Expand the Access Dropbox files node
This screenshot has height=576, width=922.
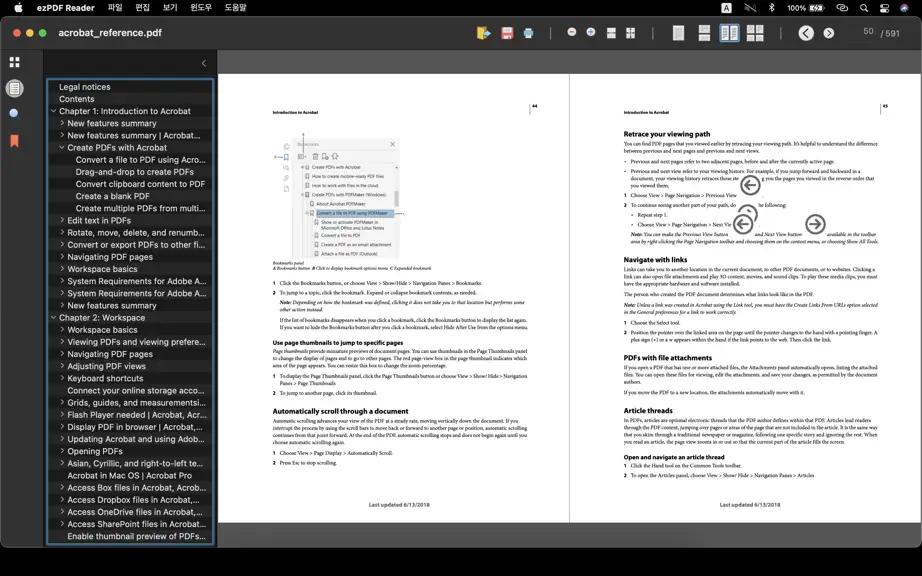pos(62,500)
